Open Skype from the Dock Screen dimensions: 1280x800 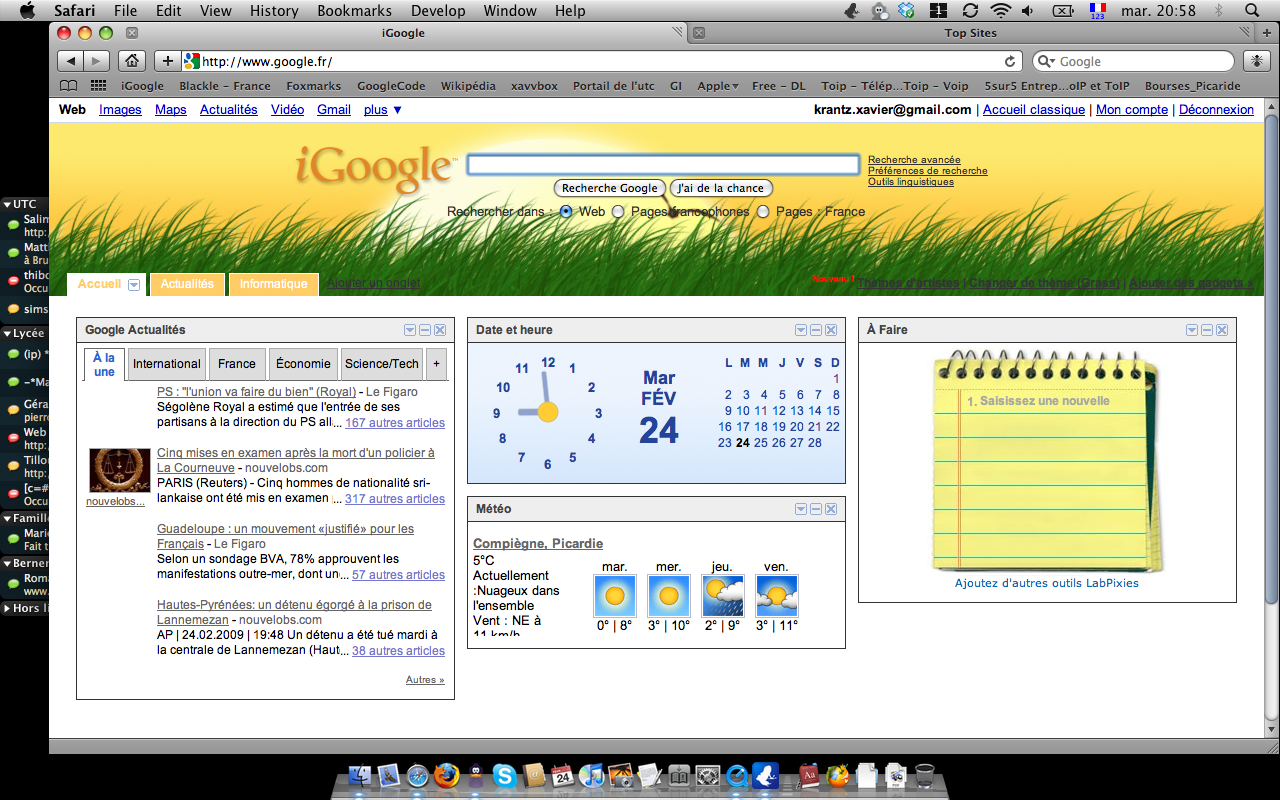(505, 775)
